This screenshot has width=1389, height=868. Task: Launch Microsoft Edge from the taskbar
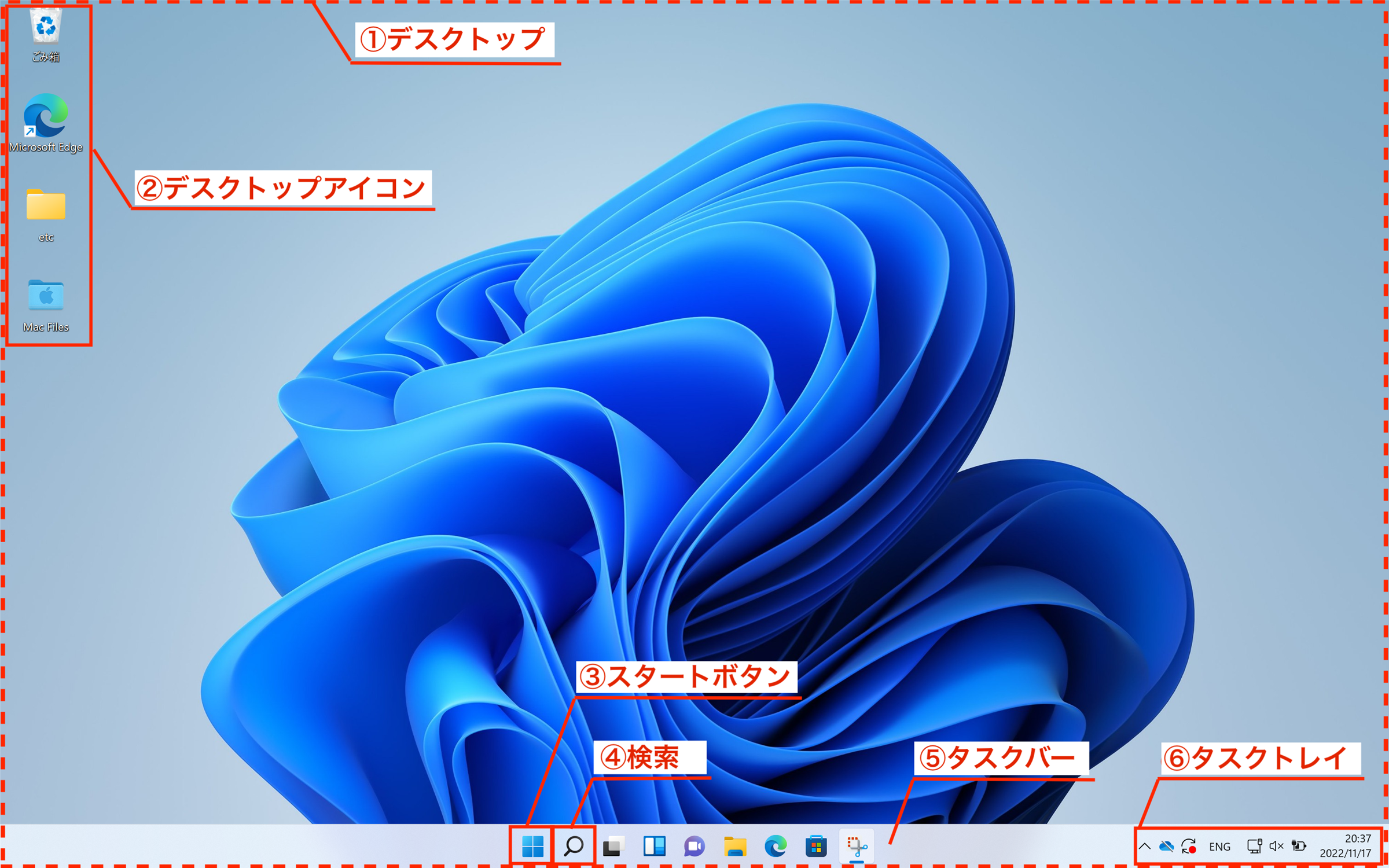[x=776, y=847]
